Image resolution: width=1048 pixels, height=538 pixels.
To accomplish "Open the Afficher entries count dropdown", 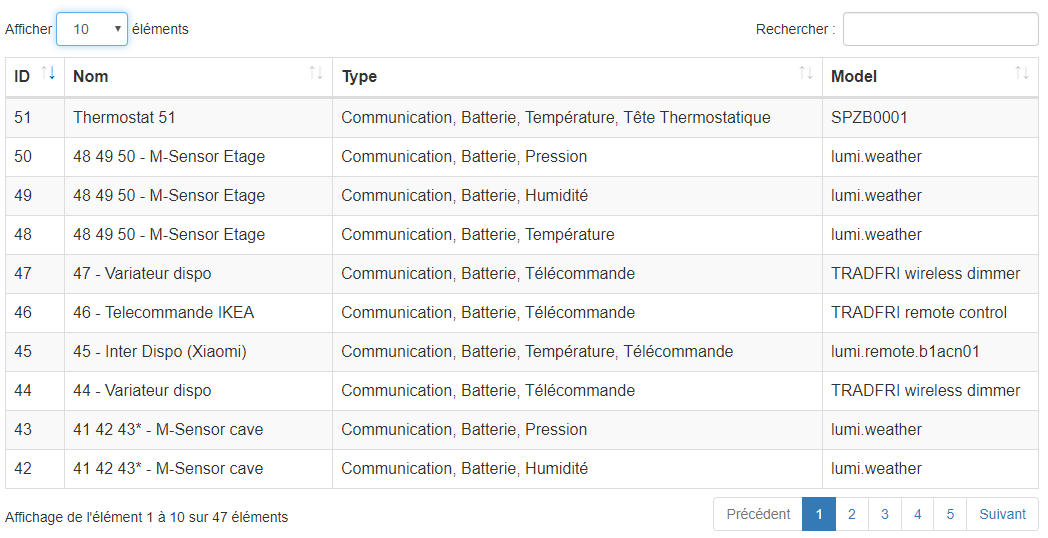I will (x=92, y=29).
